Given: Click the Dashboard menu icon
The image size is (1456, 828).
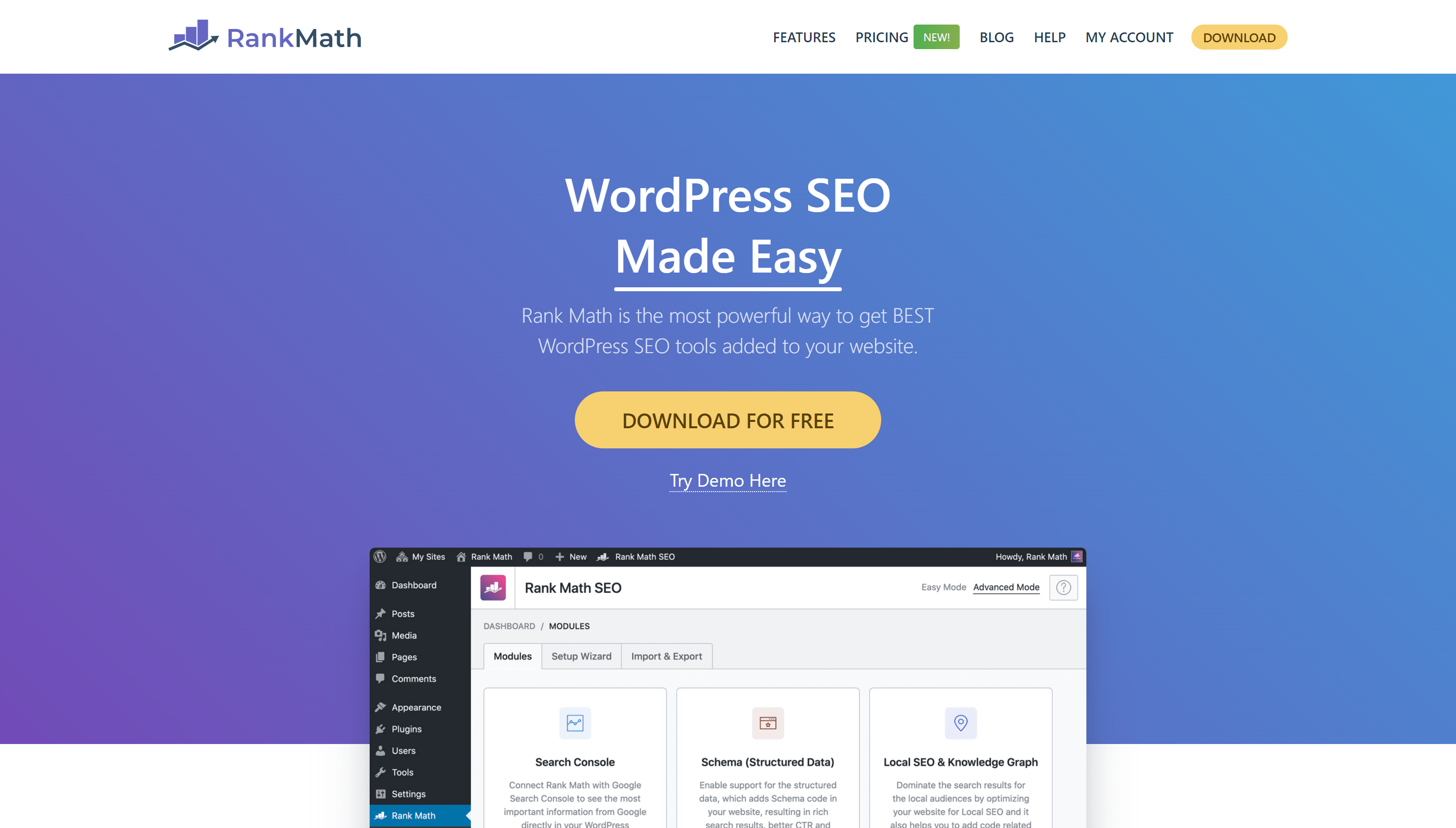Looking at the screenshot, I should (x=383, y=584).
